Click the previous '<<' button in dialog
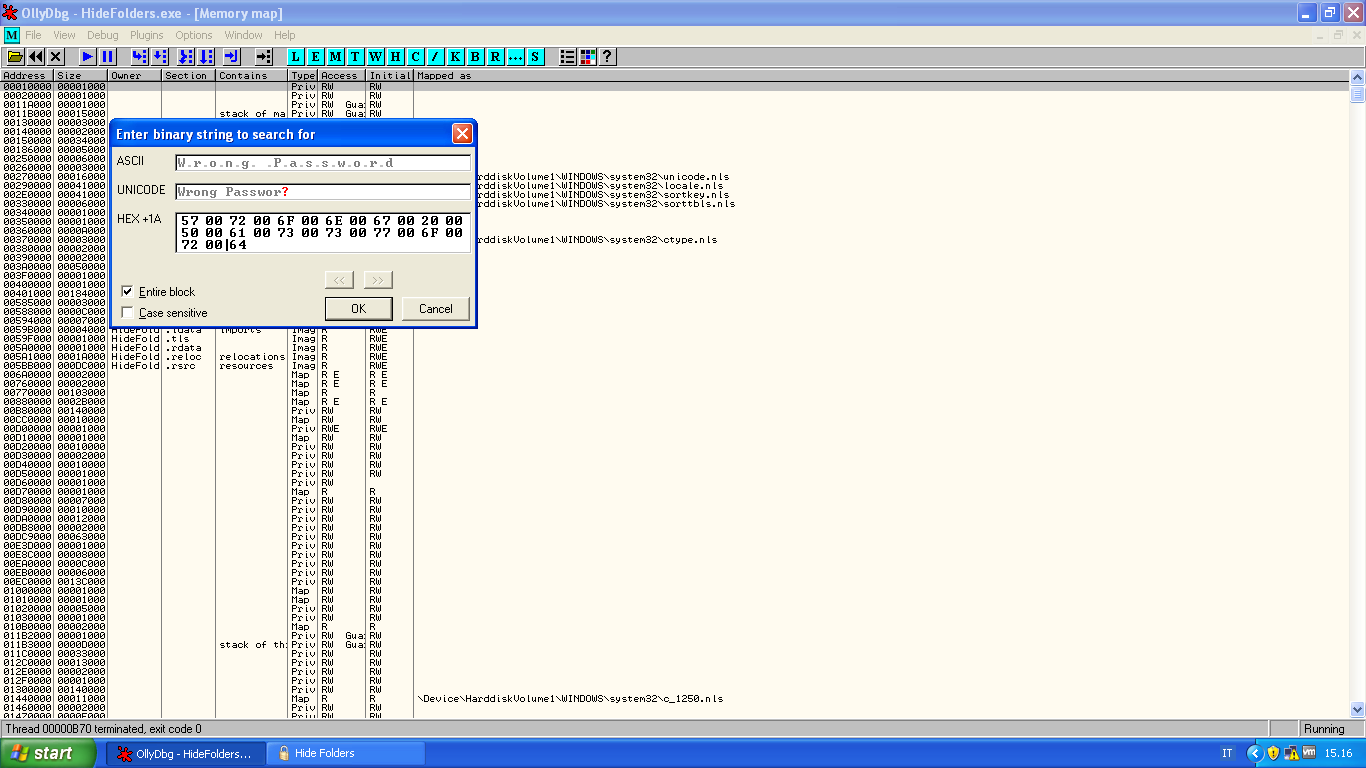Screen dimensions: 1366x768 pyautogui.click(x=339, y=280)
